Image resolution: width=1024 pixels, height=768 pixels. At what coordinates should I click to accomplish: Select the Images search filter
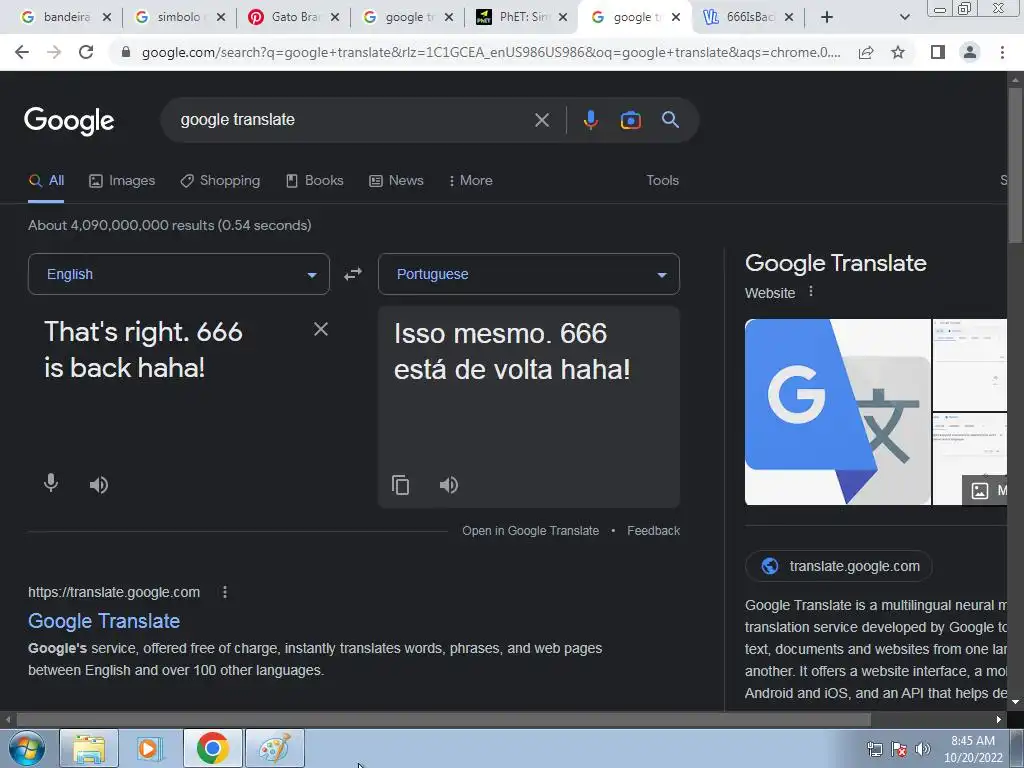[x=122, y=181]
